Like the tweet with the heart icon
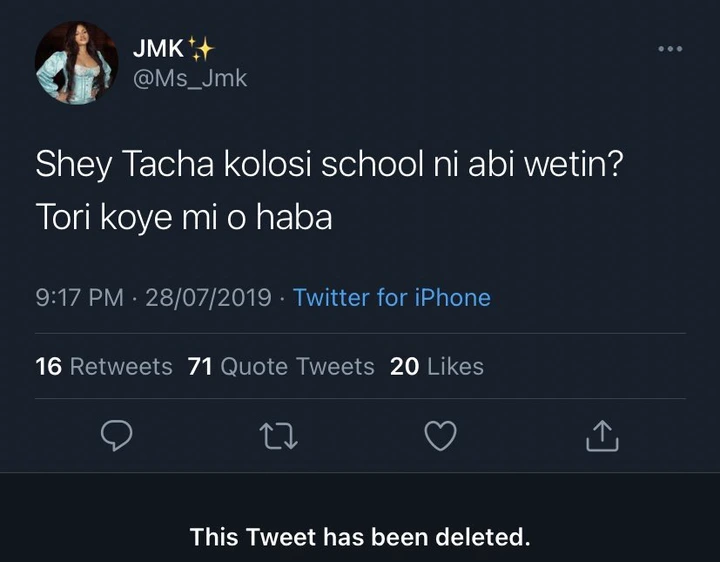This screenshot has width=720, height=562. (x=440, y=435)
